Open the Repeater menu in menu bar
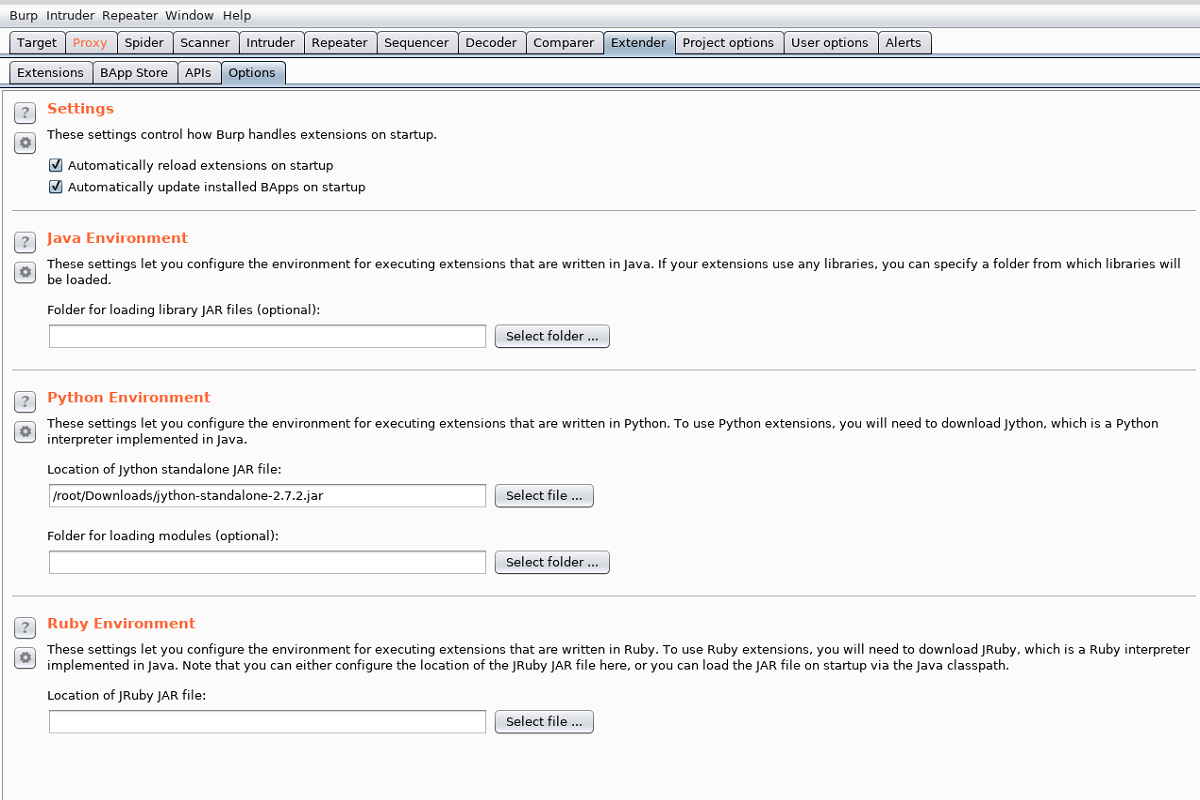This screenshot has height=800, width=1200. click(131, 15)
